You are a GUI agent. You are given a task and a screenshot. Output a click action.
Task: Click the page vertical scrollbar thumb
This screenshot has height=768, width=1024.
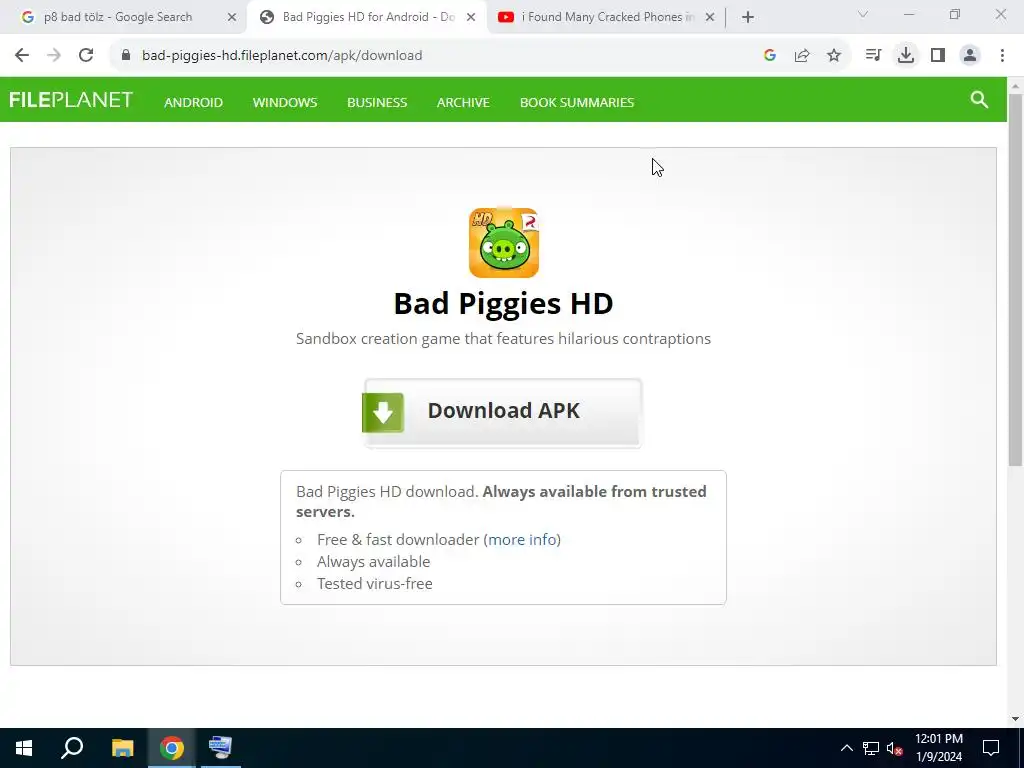coord(1015,280)
